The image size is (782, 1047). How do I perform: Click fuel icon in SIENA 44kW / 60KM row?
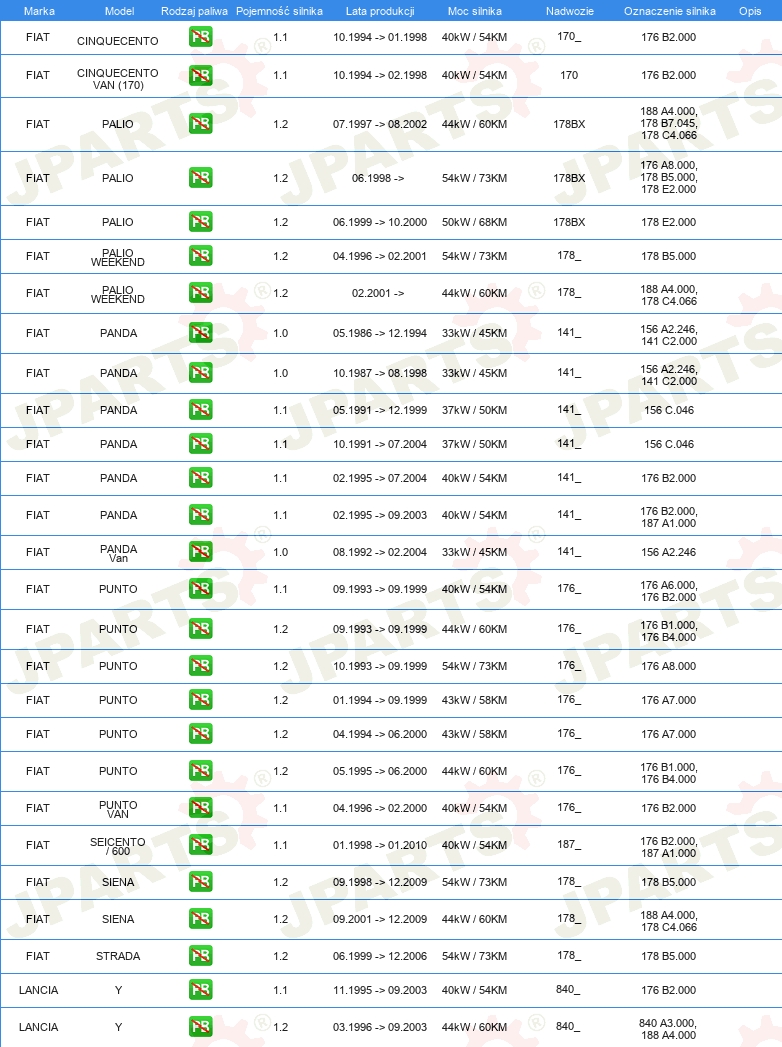[200, 919]
